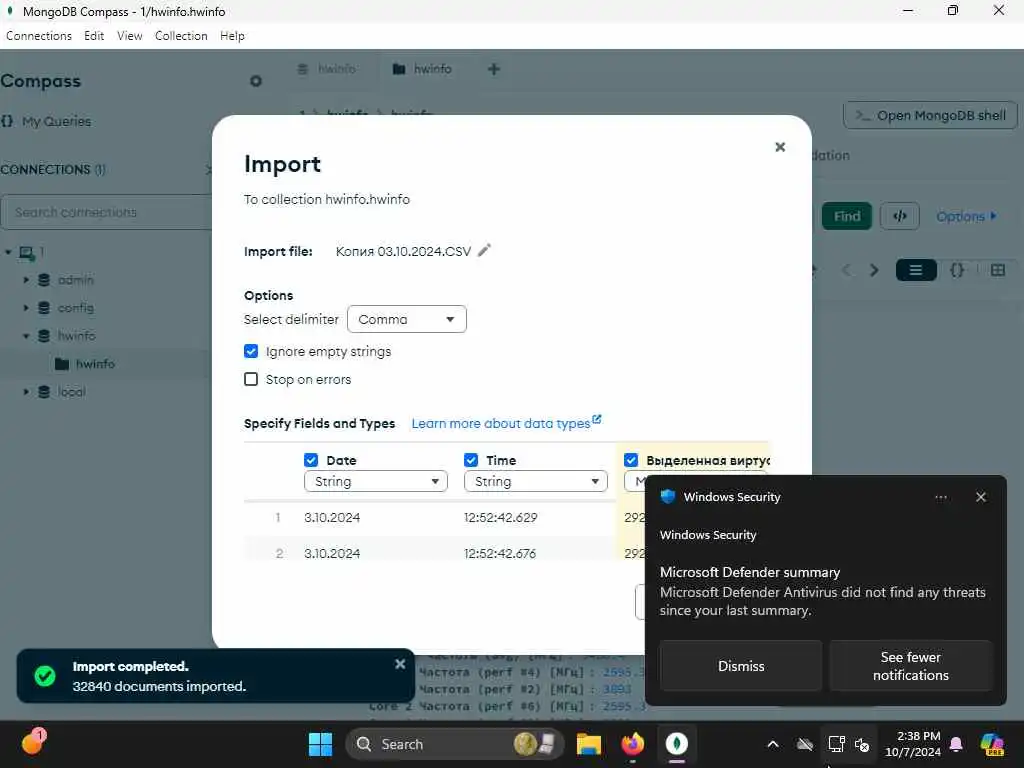Viewport: 1024px width, 768px height.
Task: Click the Search connections field
Action: (x=106, y=212)
